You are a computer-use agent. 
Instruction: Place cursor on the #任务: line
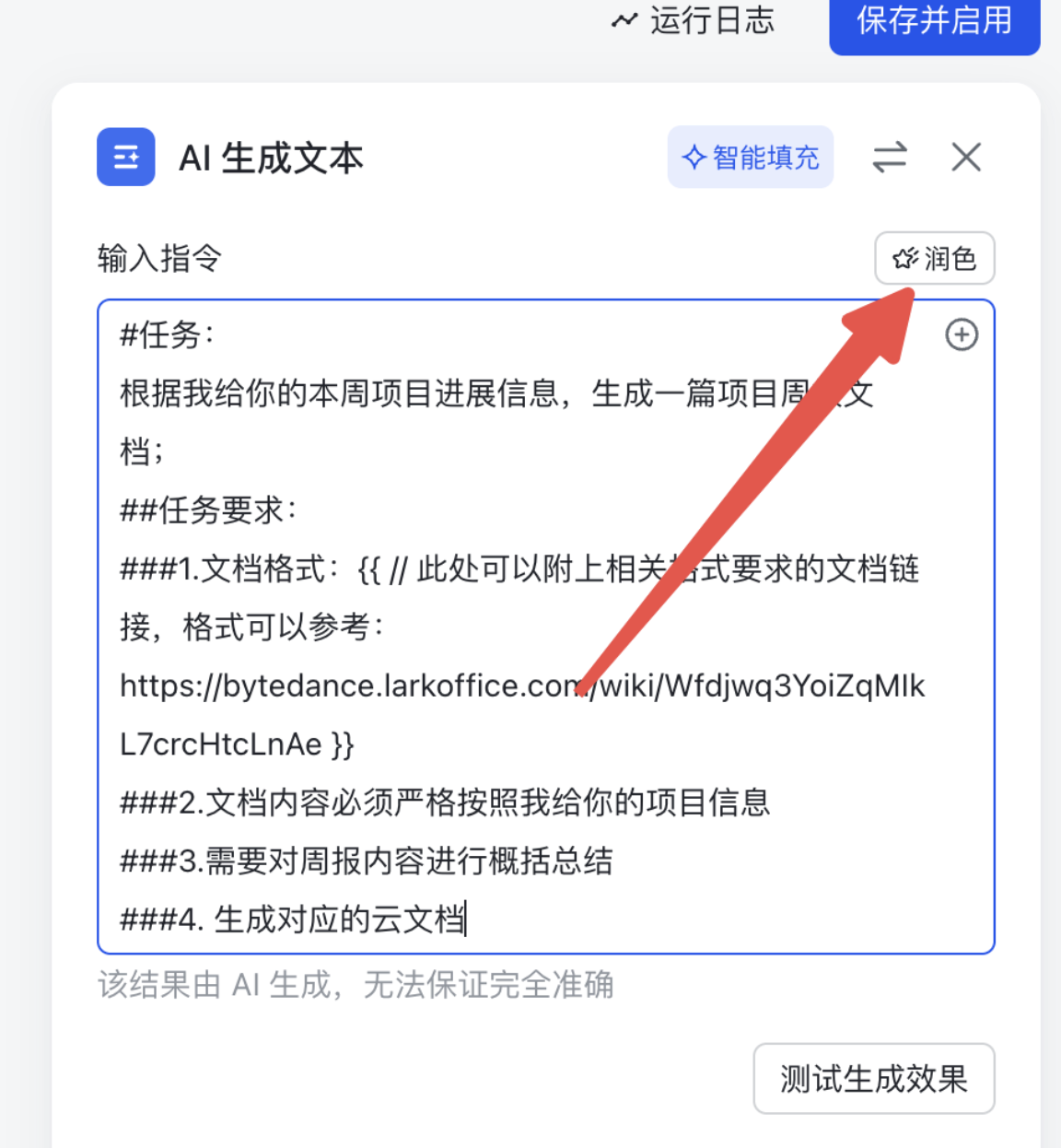(x=168, y=334)
